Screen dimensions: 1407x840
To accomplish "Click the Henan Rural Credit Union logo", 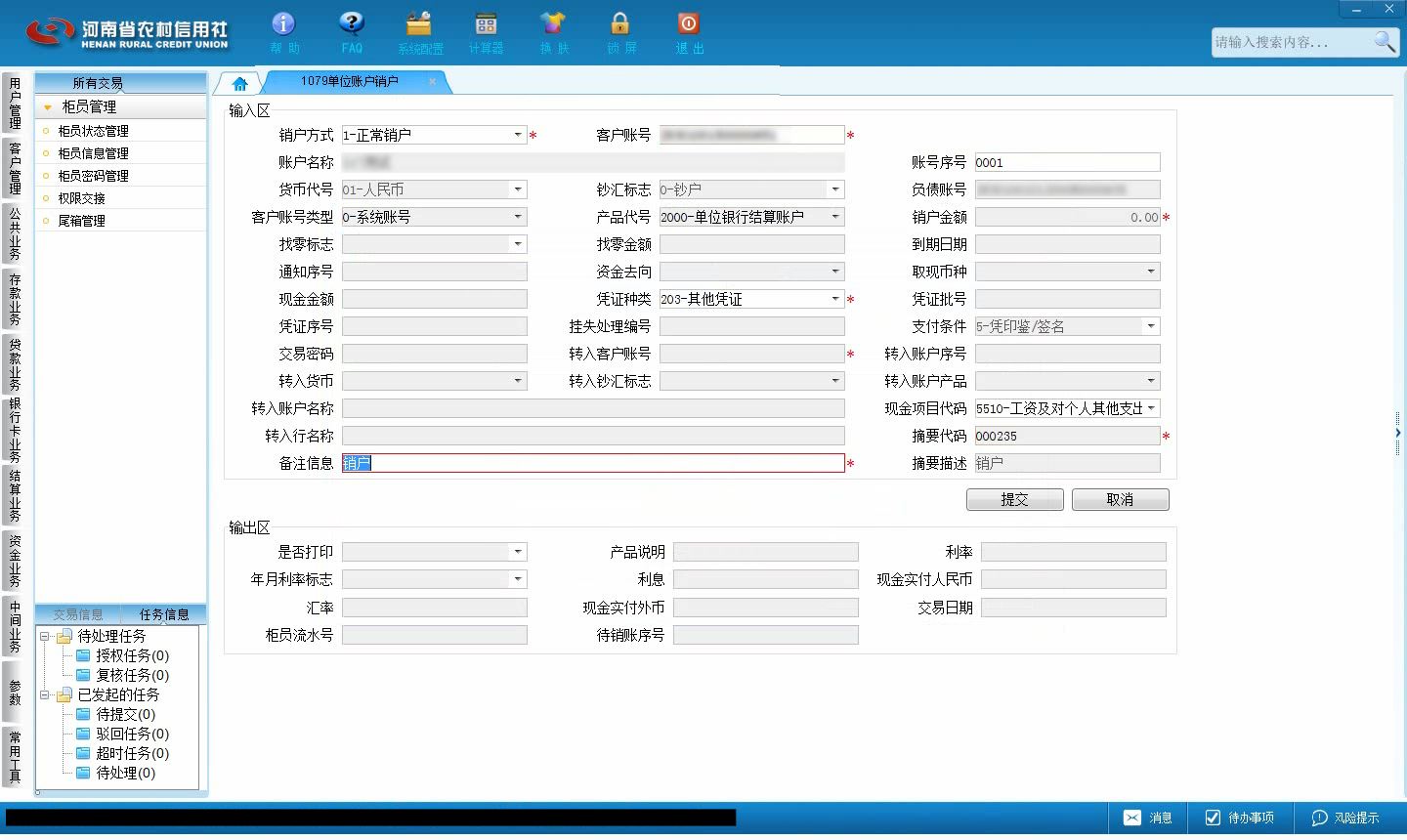I will [x=127, y=33].
